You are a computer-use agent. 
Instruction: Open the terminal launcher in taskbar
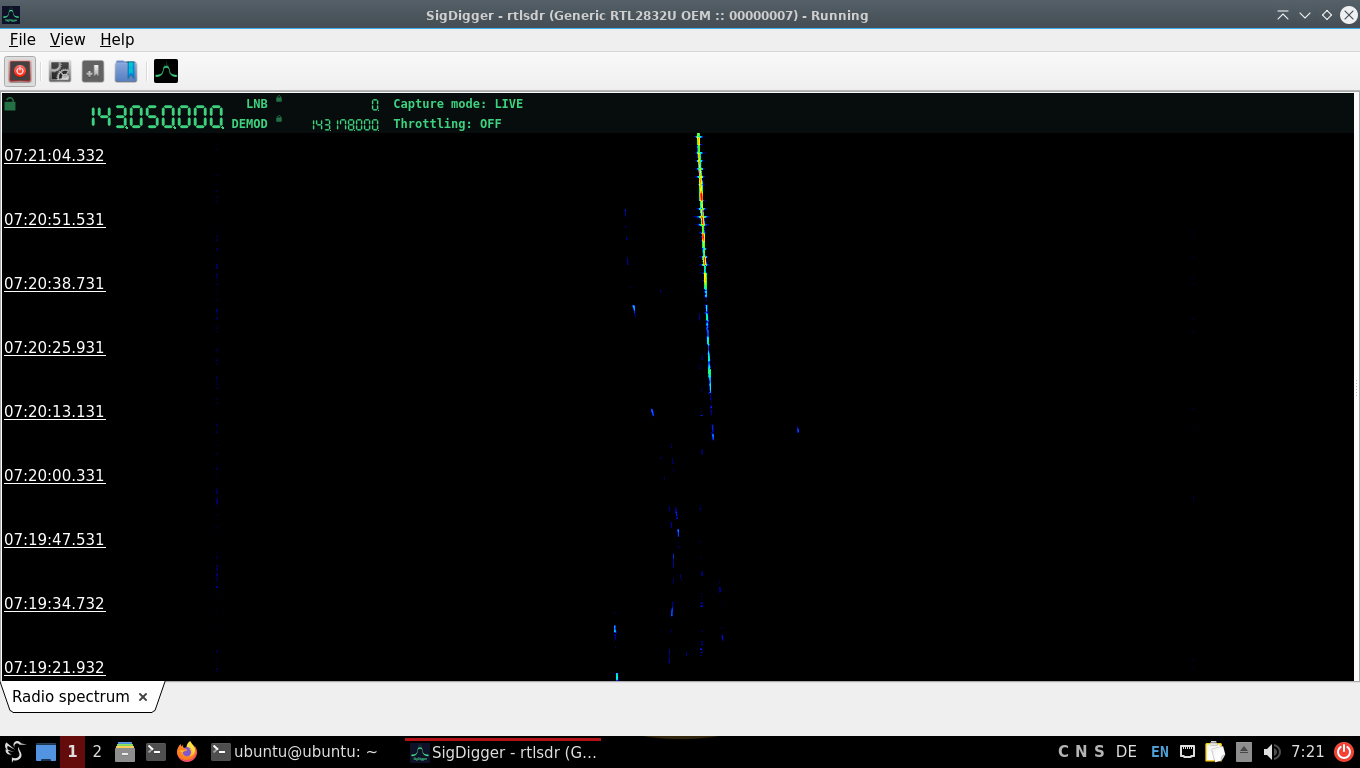pyautogui.click(x=156, y=752)
